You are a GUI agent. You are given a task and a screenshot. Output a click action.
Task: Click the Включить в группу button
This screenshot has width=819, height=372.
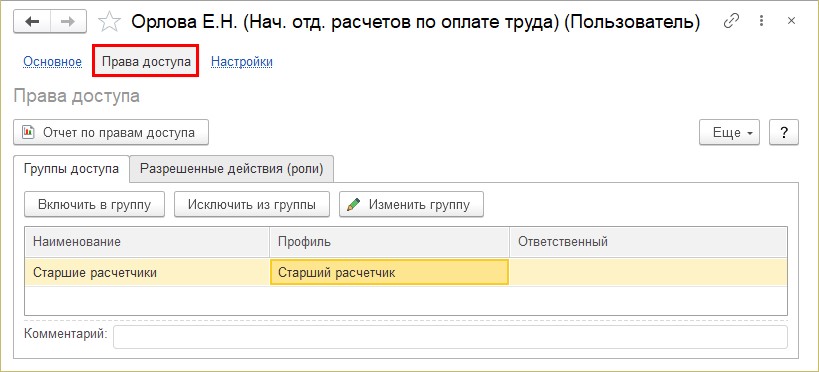(95, 204)
